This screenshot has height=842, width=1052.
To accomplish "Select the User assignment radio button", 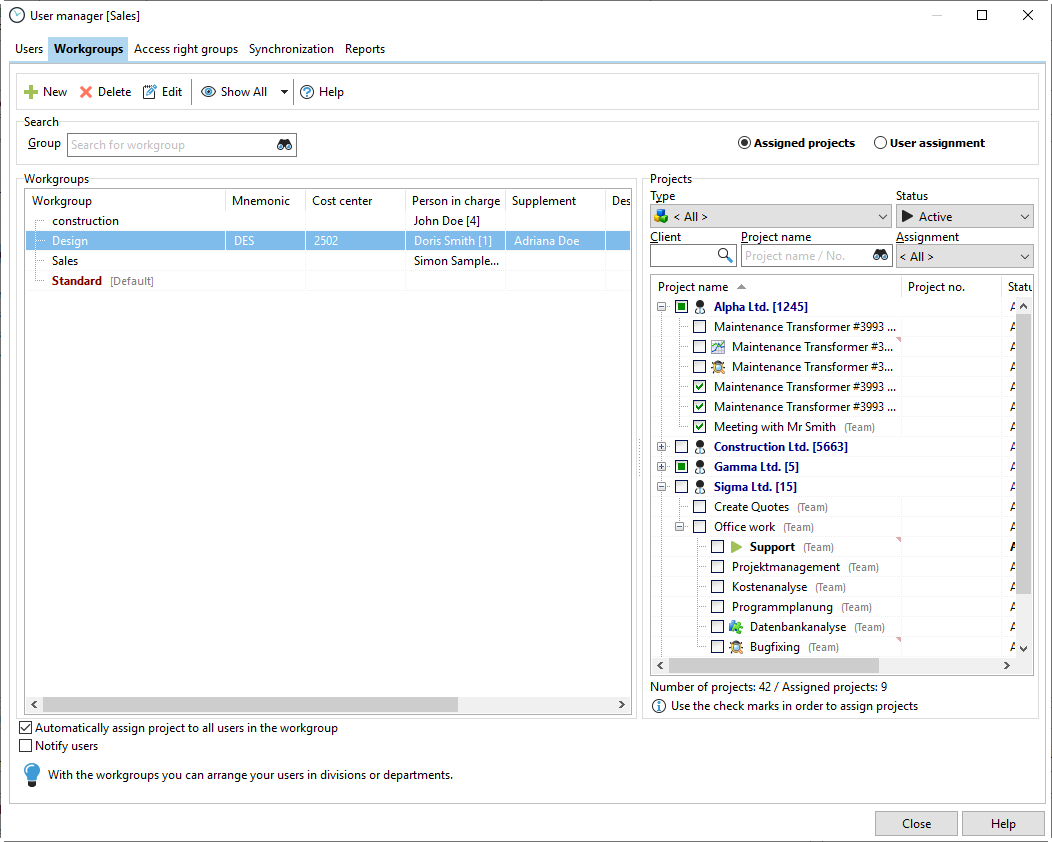I will click(880, 143).
